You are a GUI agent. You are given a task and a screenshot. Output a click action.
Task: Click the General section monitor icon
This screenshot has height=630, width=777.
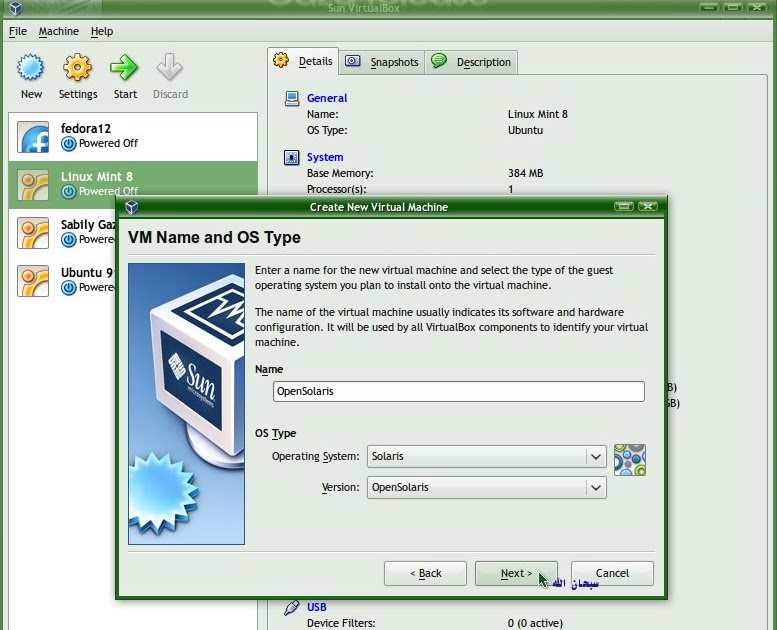pos(291,99)
